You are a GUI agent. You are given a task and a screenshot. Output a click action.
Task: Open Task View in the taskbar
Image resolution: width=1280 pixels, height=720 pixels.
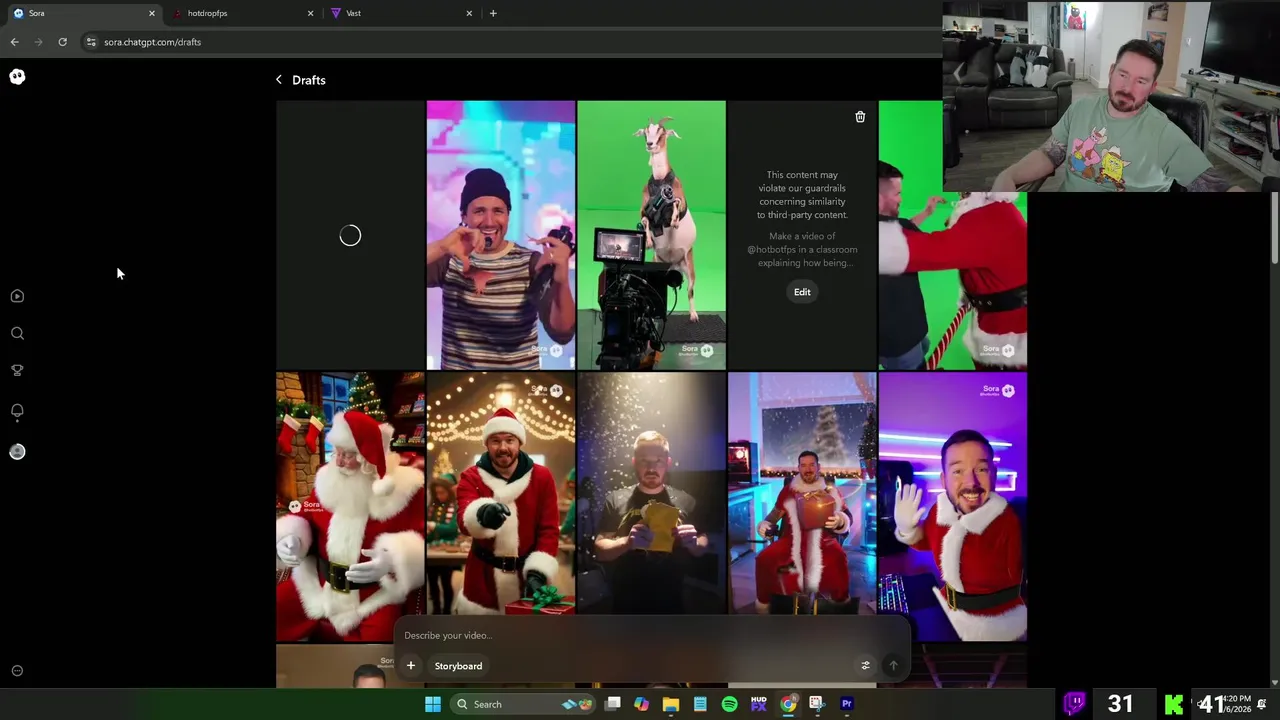point(613,704)
